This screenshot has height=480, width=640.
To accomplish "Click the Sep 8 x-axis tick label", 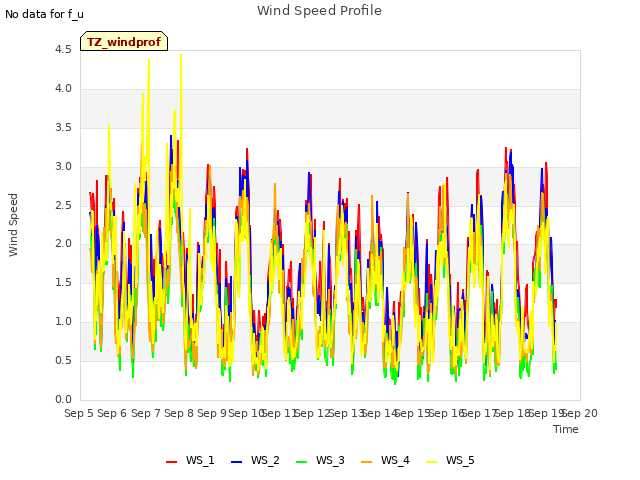I will click(179, 413).
